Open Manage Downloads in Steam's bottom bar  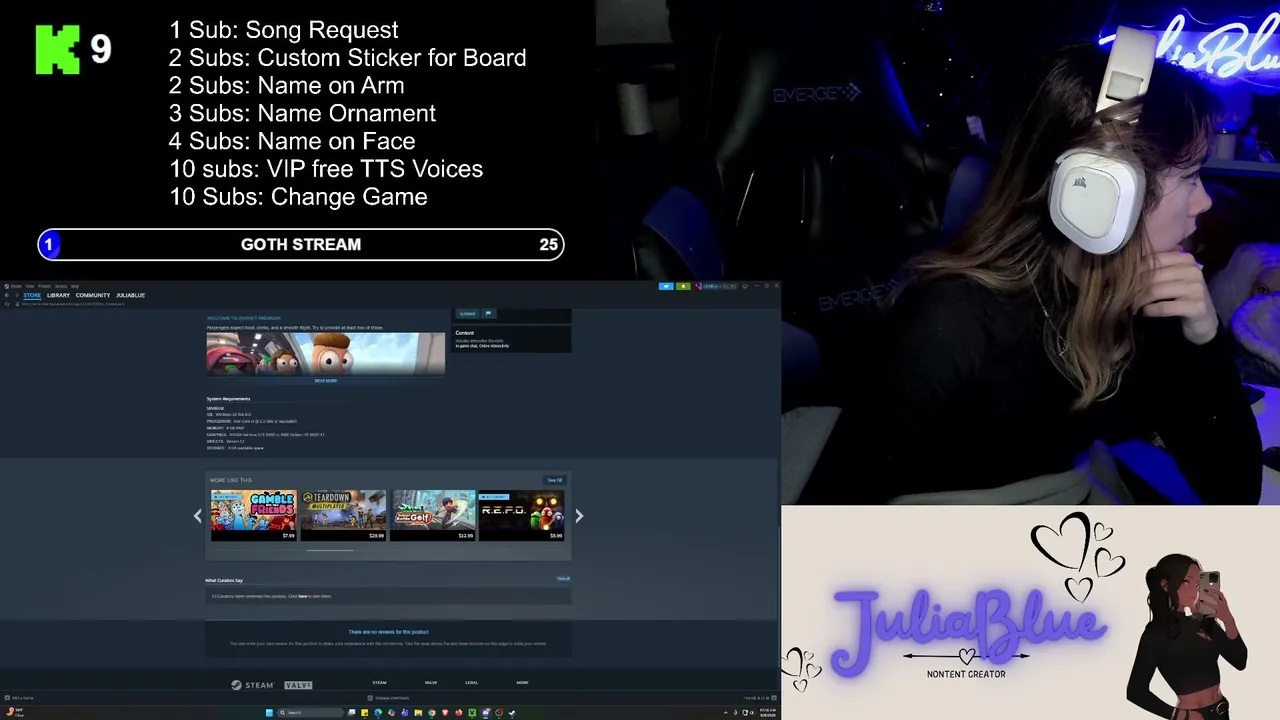point(389,698)
